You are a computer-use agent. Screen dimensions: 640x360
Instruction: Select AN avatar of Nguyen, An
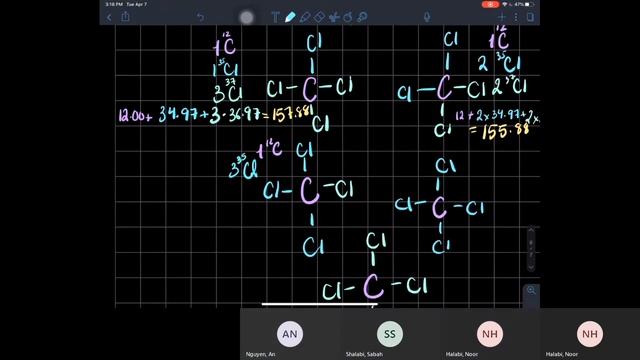coord(290,334)
